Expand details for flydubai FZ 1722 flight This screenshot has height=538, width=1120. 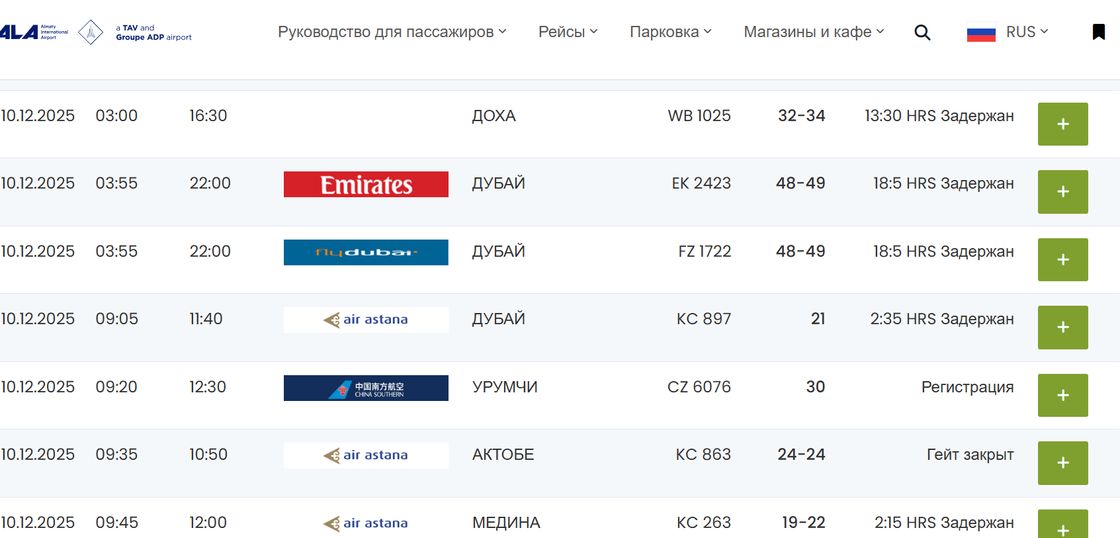(1062, 260)
